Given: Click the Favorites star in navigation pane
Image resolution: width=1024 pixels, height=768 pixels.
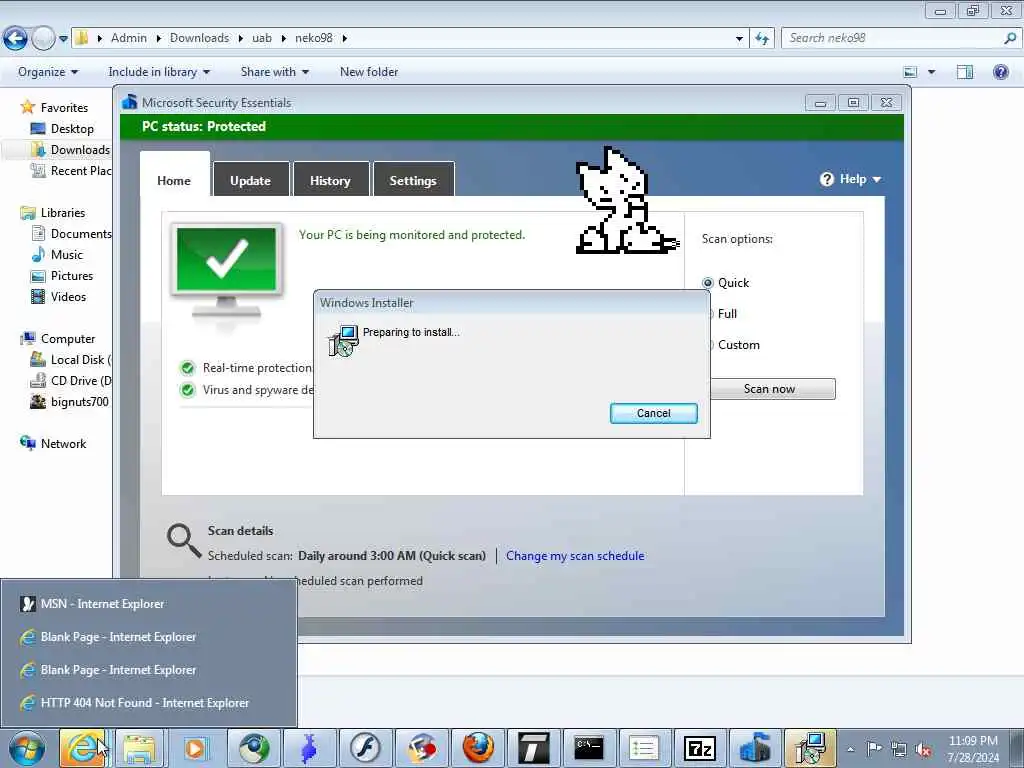Looking at the screenshot, I should click(x=27, y=107).
